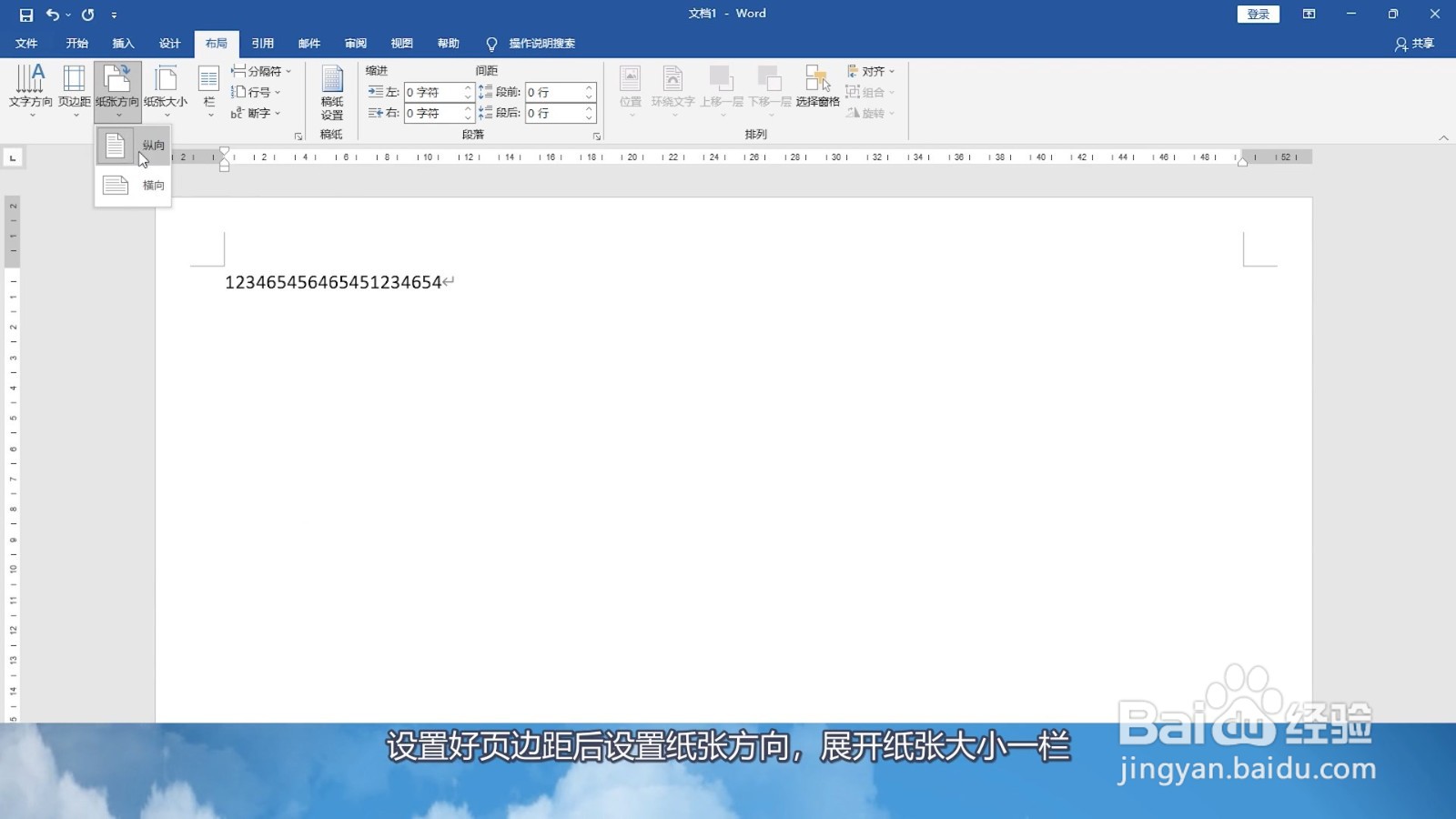Click the vertical ruler

tap(13, 460)
